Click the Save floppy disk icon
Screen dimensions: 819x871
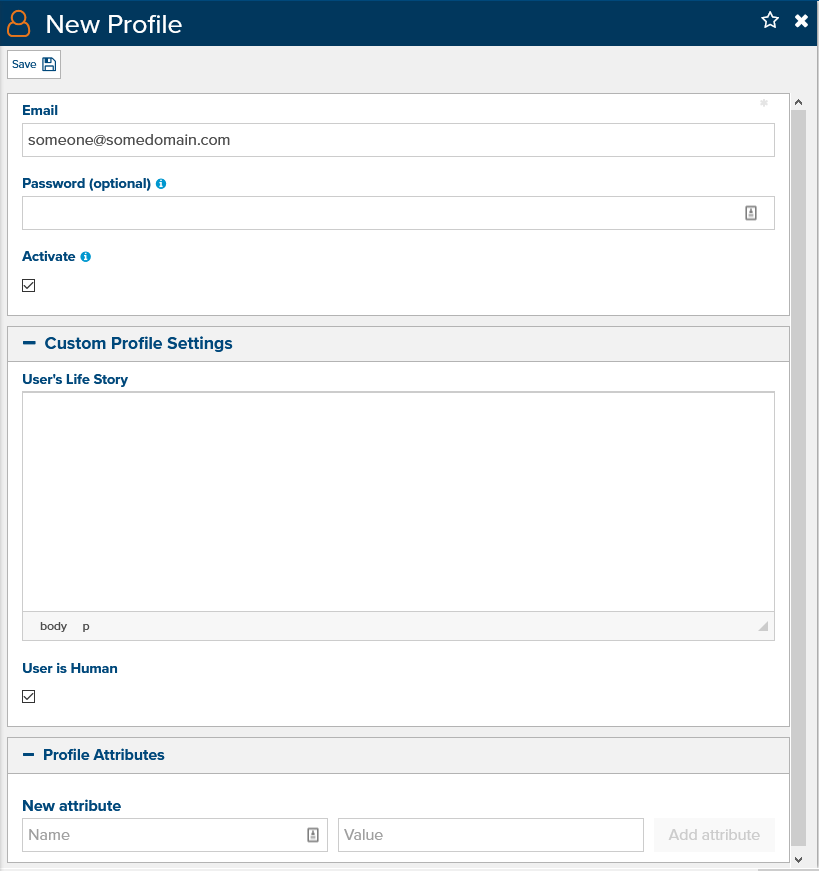click(49, 64)
